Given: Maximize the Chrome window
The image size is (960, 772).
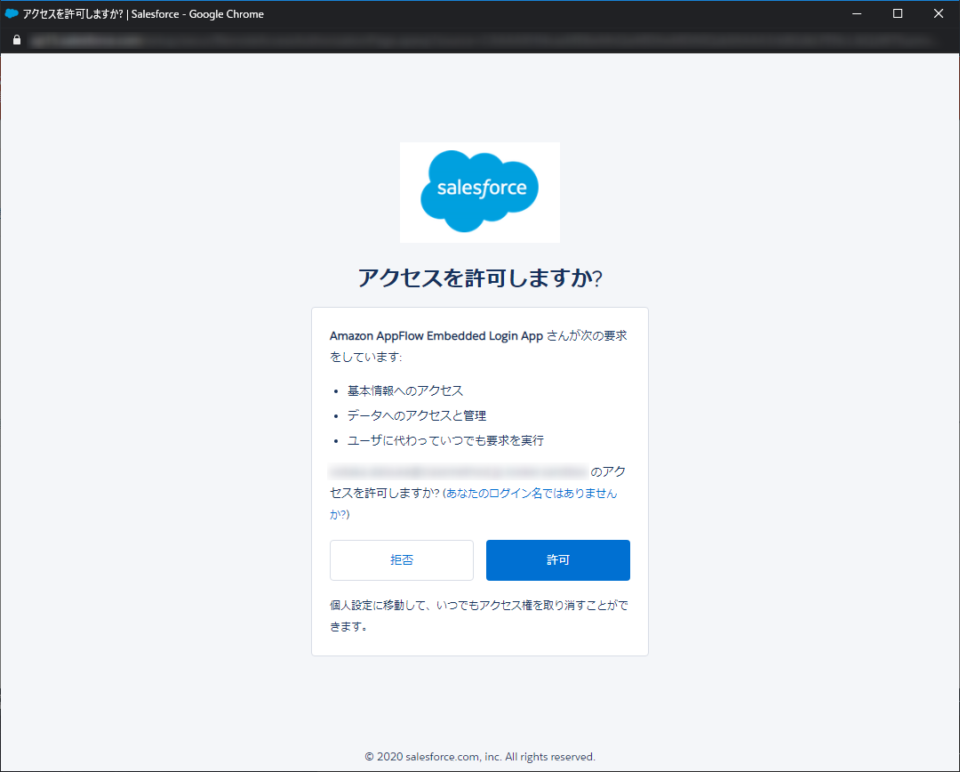Looking at the screenshot, I should [898, 13].
